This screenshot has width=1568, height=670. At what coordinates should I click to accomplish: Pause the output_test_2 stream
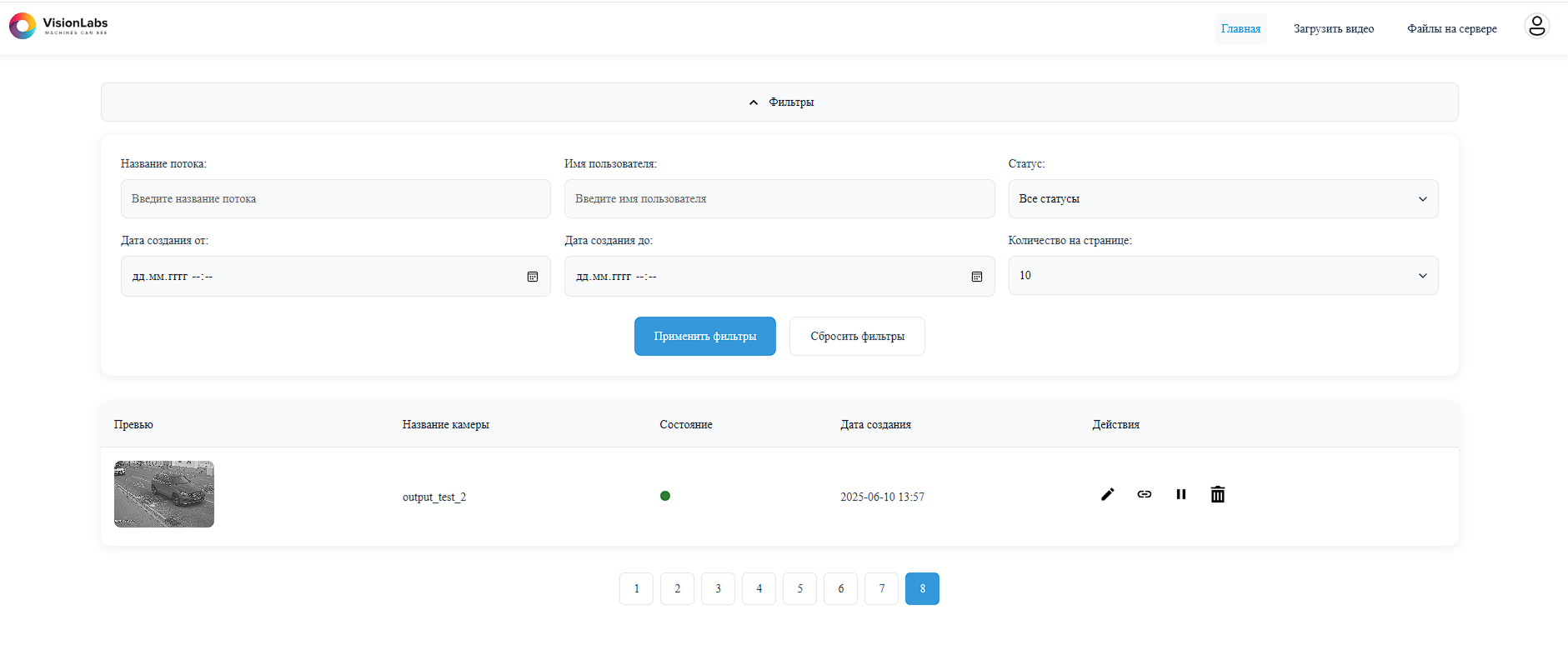(1180, 494)
